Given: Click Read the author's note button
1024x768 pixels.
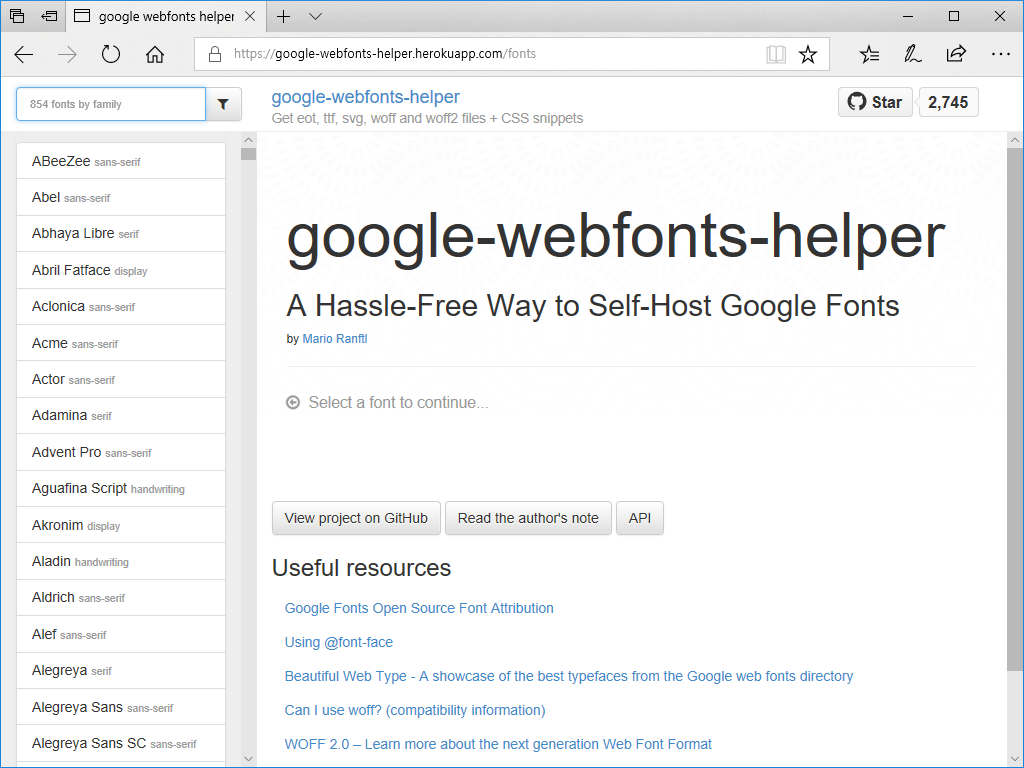Looking at the screenshot, I should click(528, 518).
